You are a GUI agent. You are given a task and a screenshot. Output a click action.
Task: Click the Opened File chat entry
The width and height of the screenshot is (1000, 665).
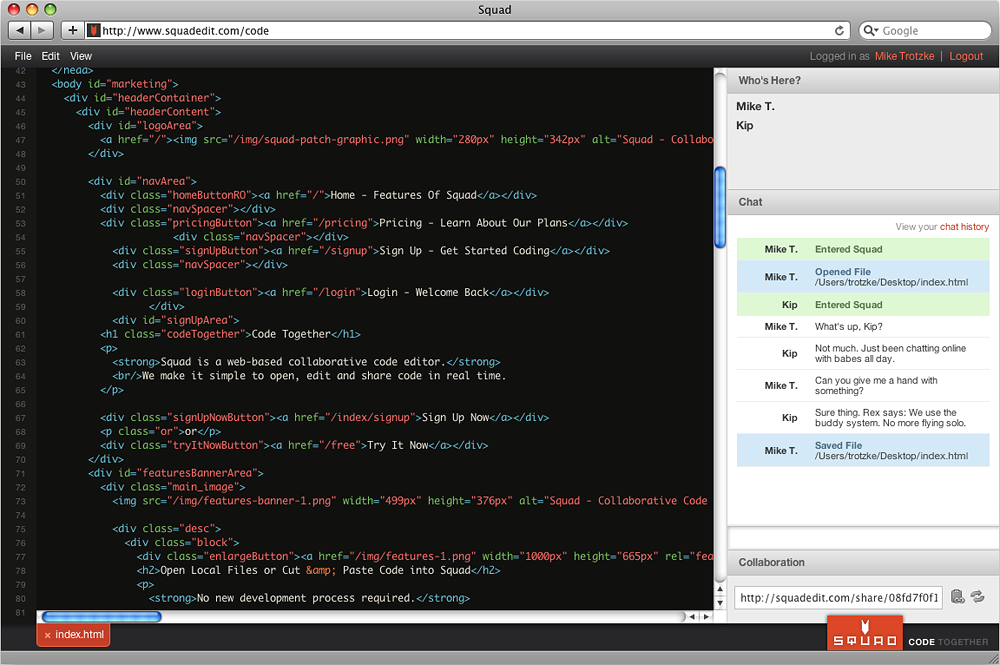click(863, 277)
